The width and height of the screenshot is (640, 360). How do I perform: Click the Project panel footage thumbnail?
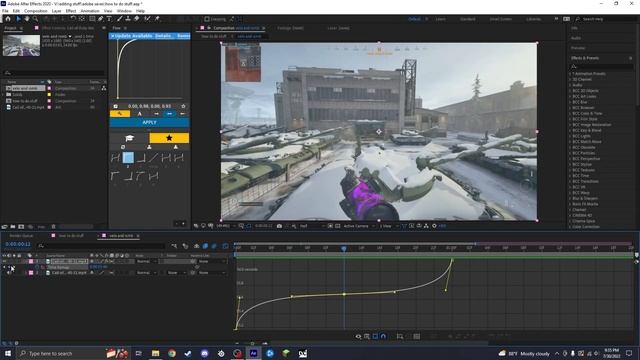tap(21, 45)
